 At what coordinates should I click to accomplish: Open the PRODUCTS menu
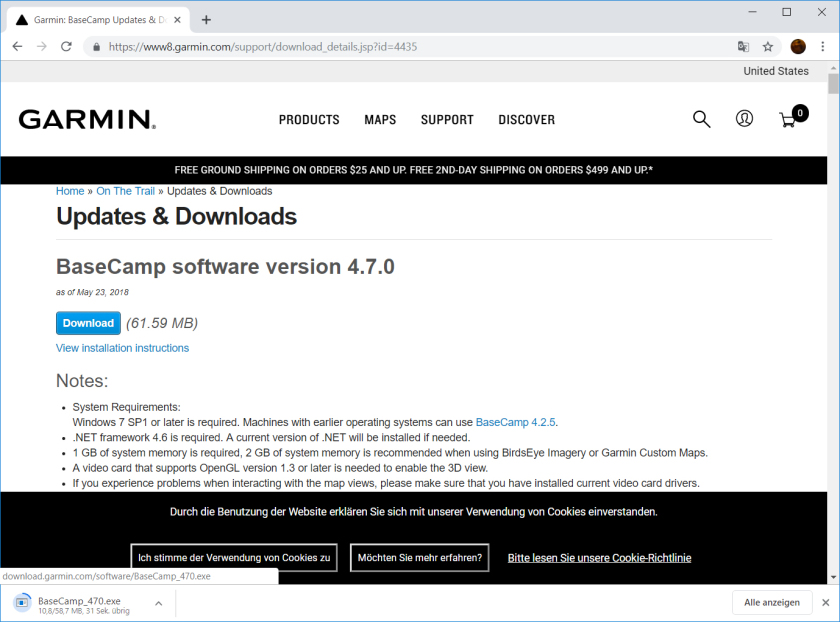[x=309, y=120]
